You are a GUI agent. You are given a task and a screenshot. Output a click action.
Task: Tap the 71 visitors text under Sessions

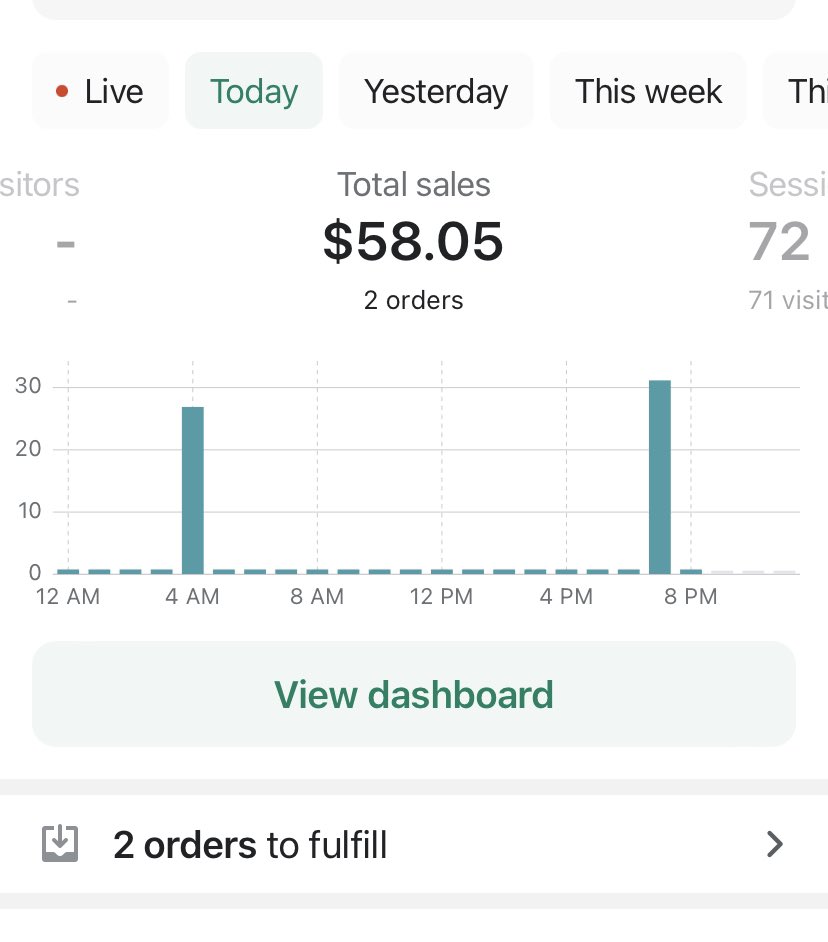point(788,300)
